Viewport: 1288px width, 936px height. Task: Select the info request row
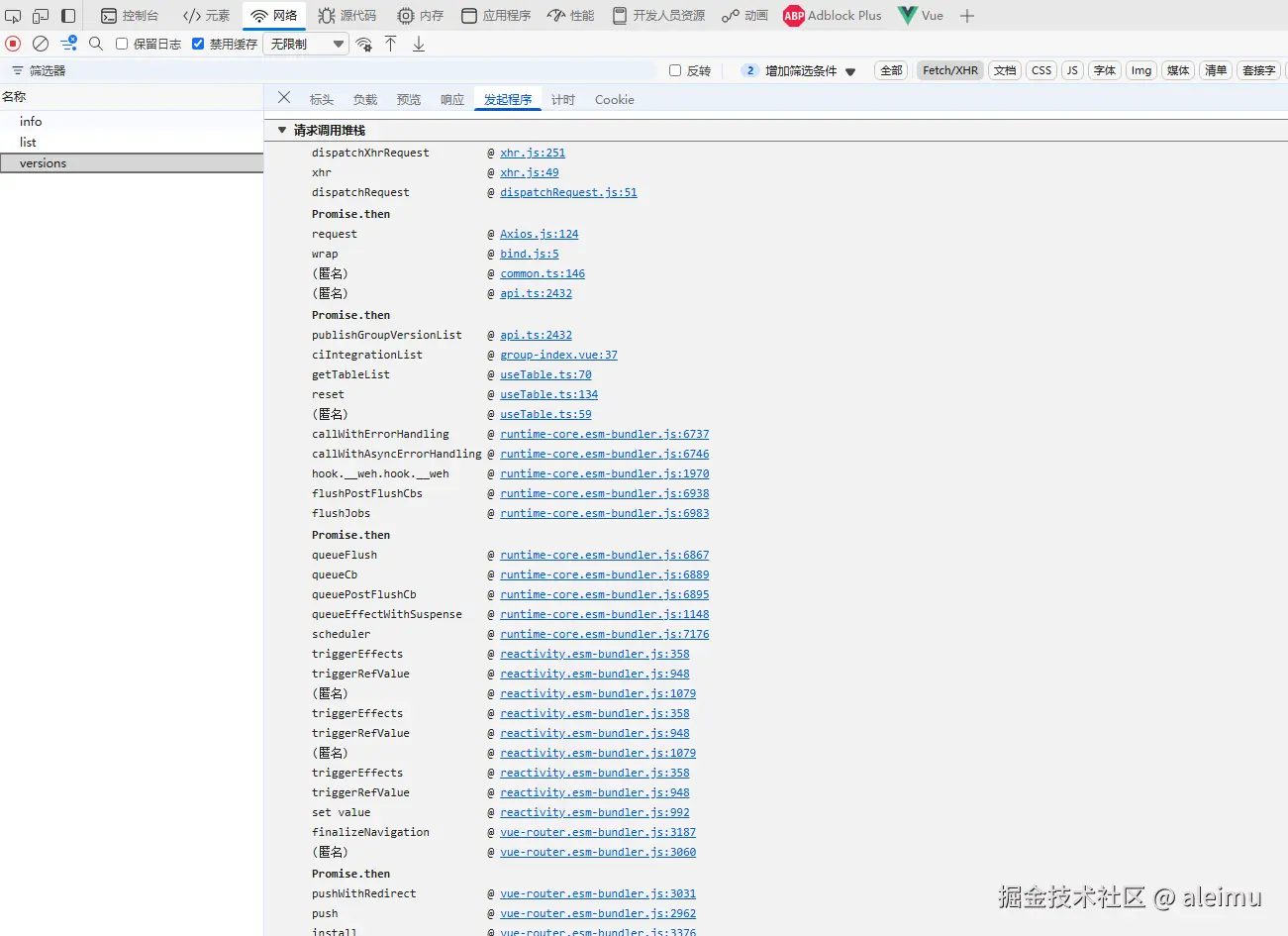132,121
